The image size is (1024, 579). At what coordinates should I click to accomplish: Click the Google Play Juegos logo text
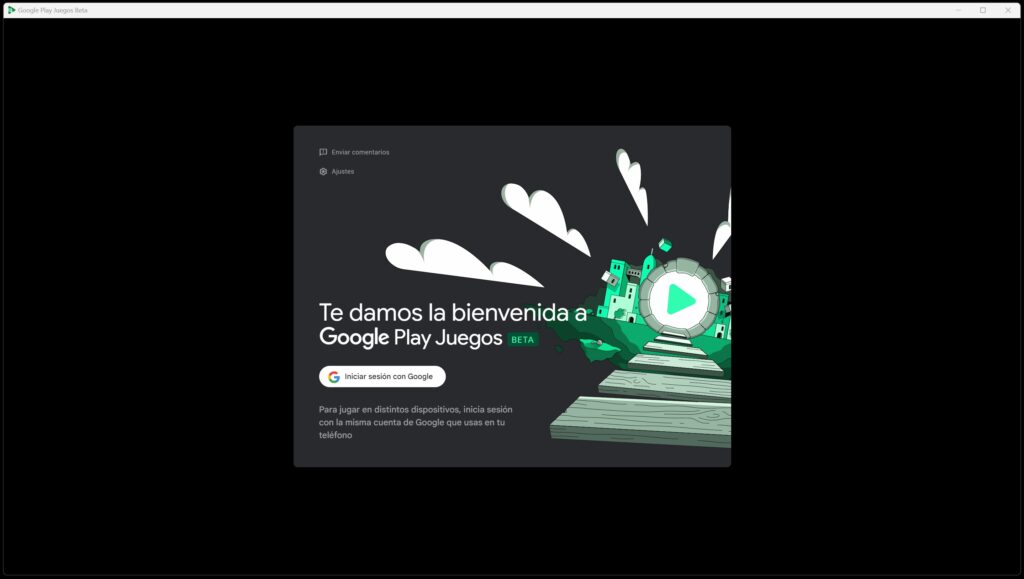[x=410, y=337]
